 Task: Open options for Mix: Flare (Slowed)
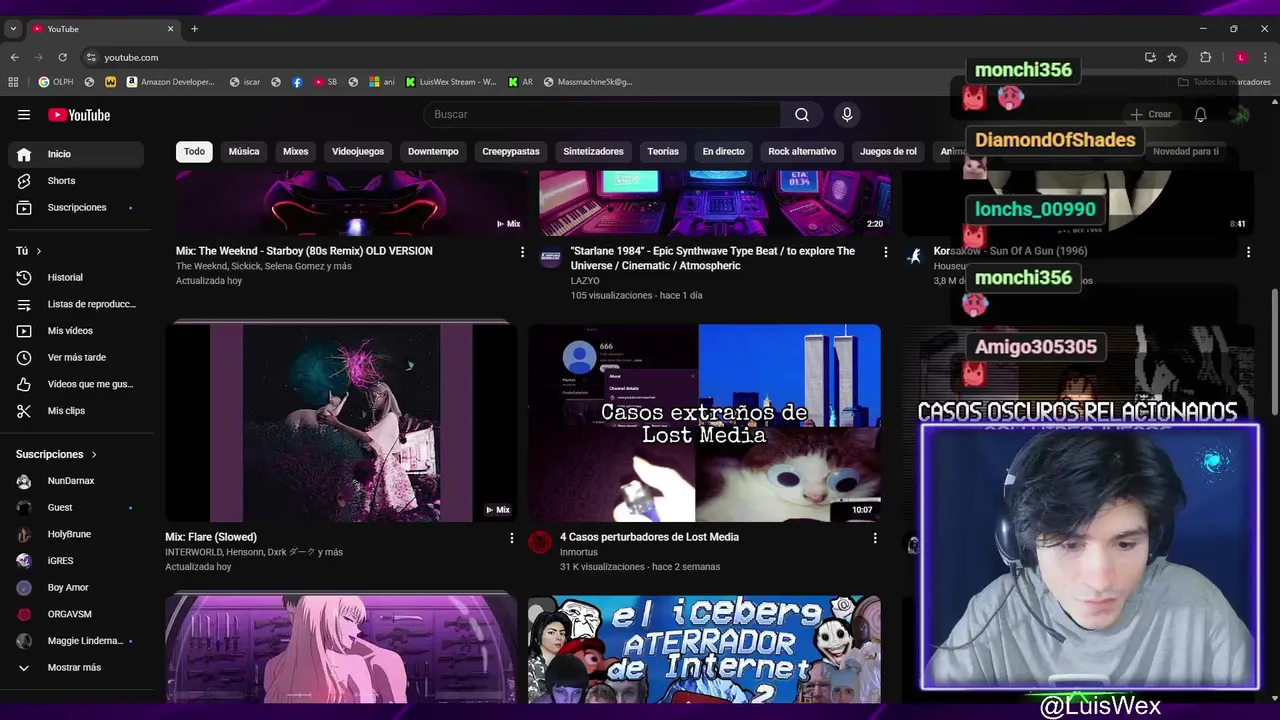coord(511,538)
